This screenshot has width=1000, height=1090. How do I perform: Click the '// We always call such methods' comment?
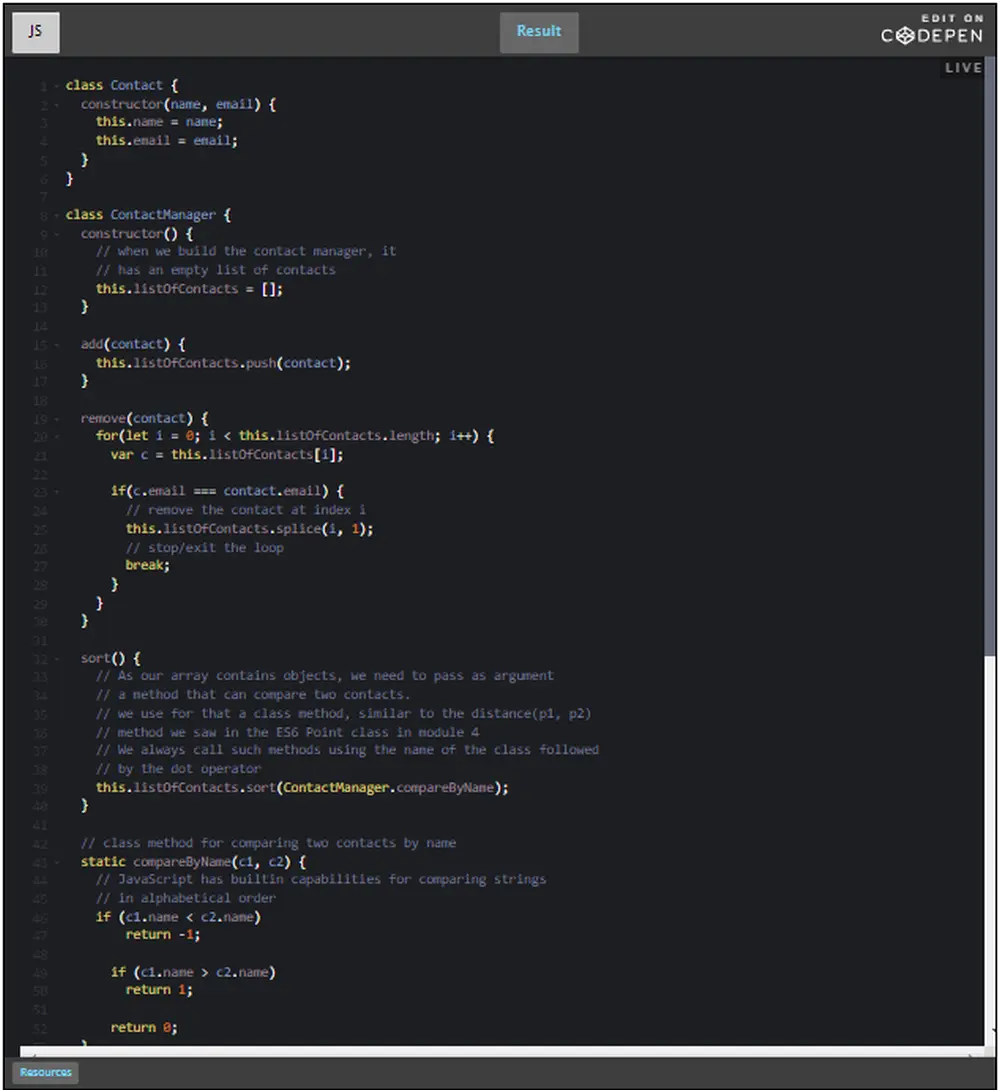(x=347, y=750)
